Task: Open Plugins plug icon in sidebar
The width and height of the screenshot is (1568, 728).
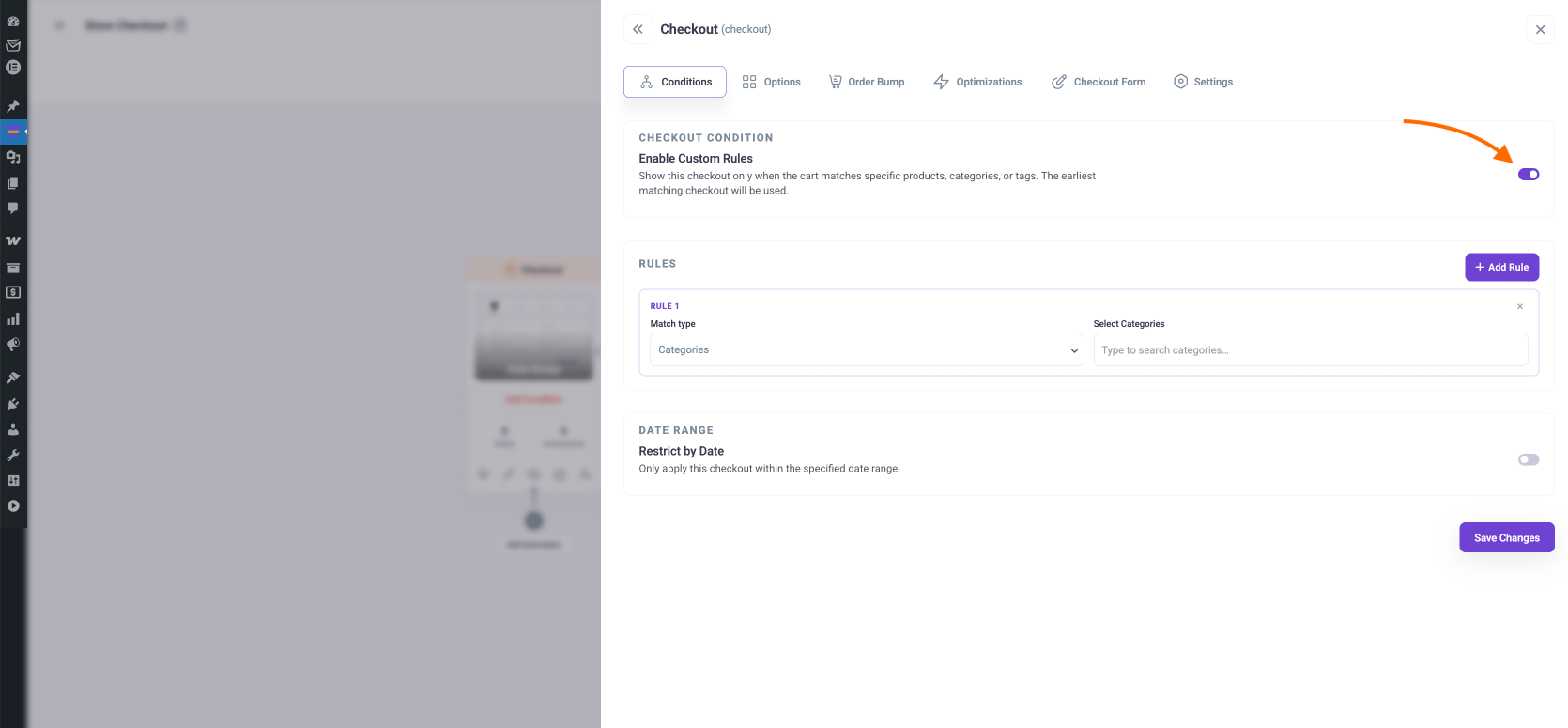Action: point(13,404)
